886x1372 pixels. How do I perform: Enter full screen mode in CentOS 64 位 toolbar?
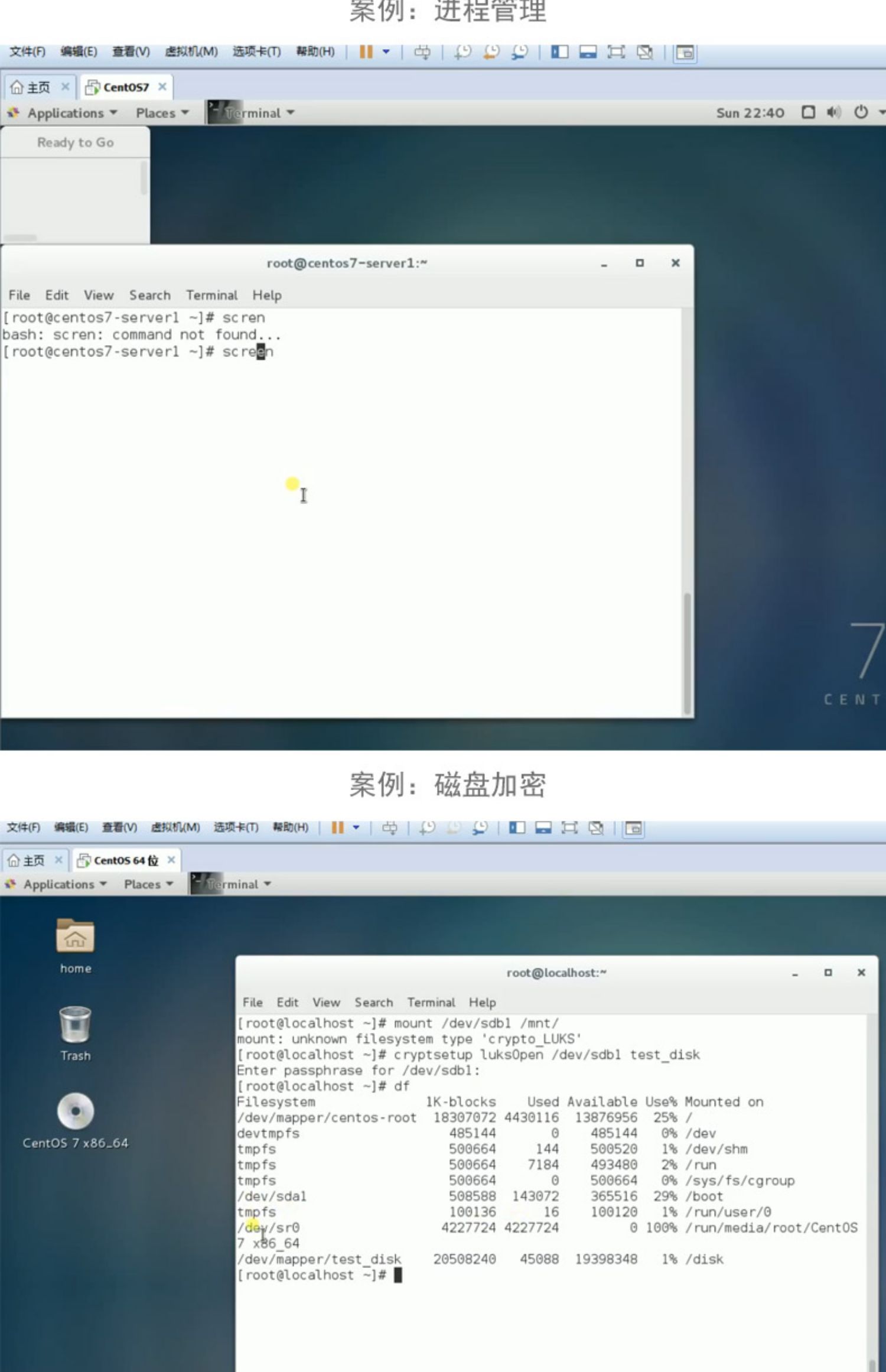pyautogui.click(x=569, y=828)
